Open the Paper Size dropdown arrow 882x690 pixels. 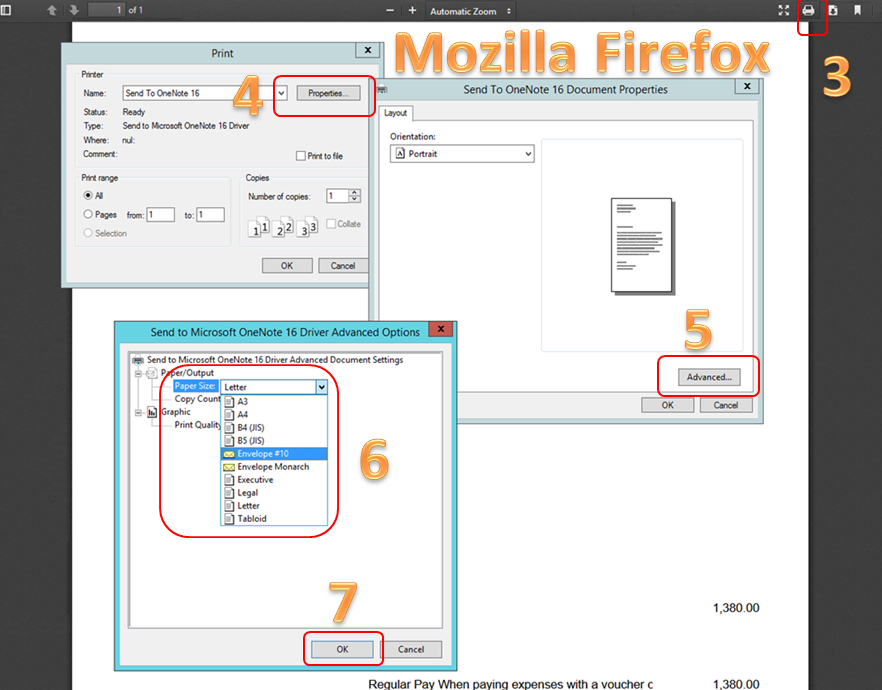pyautogui.click(x=321, y=387)
